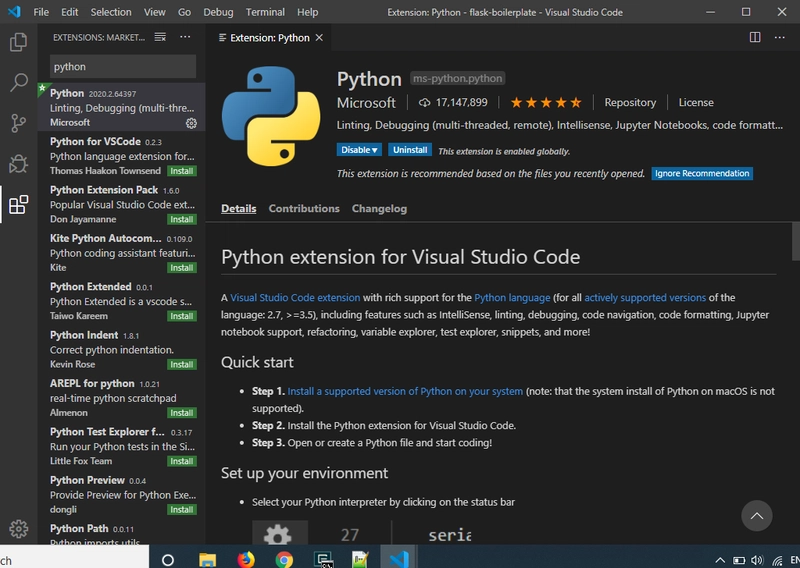800x568 pixels.
Task: Uninstall the Python extension
Action: (410, 150)
